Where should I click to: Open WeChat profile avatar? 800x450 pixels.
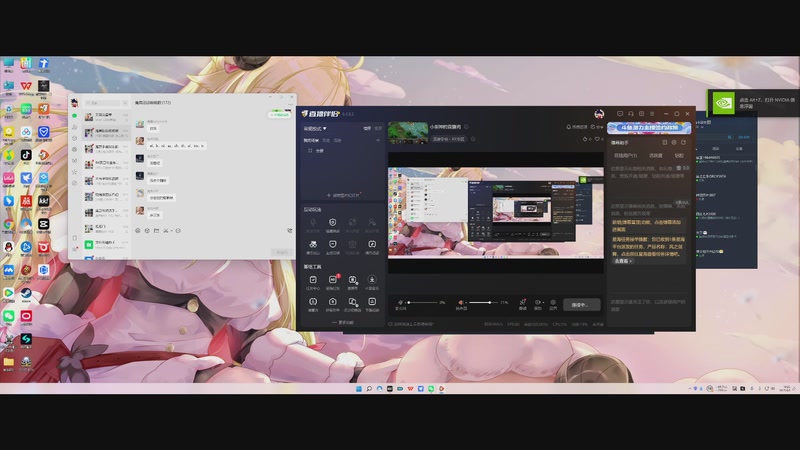coord(75,103)
